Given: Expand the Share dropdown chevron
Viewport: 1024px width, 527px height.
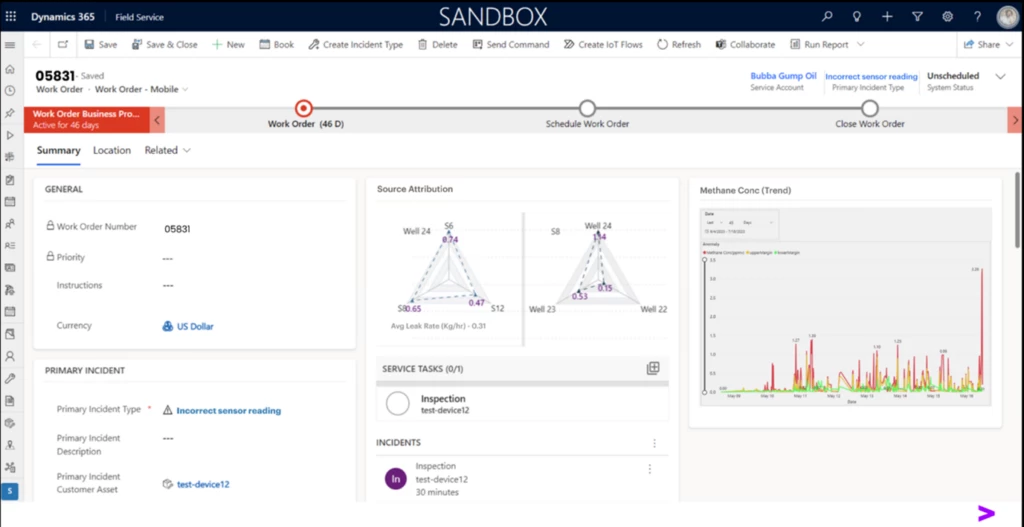Looking at the screenshot, I should coord(1012,44).
